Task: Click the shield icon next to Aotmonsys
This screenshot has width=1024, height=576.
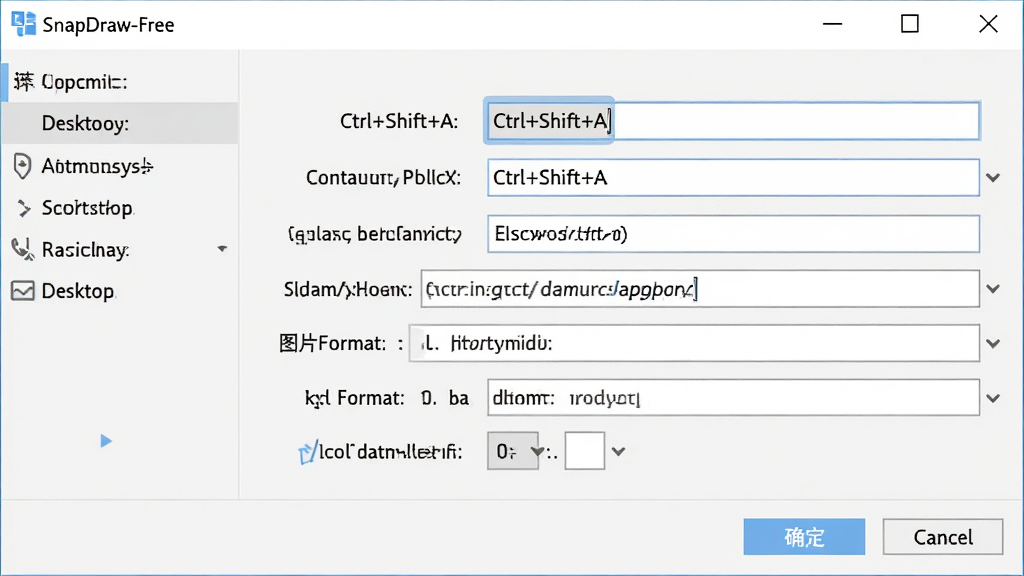Action: [22, 166]
